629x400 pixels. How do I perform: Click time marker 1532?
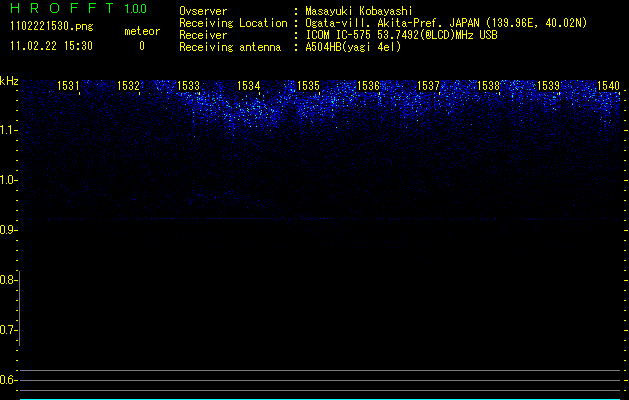[x=128, y=86]
